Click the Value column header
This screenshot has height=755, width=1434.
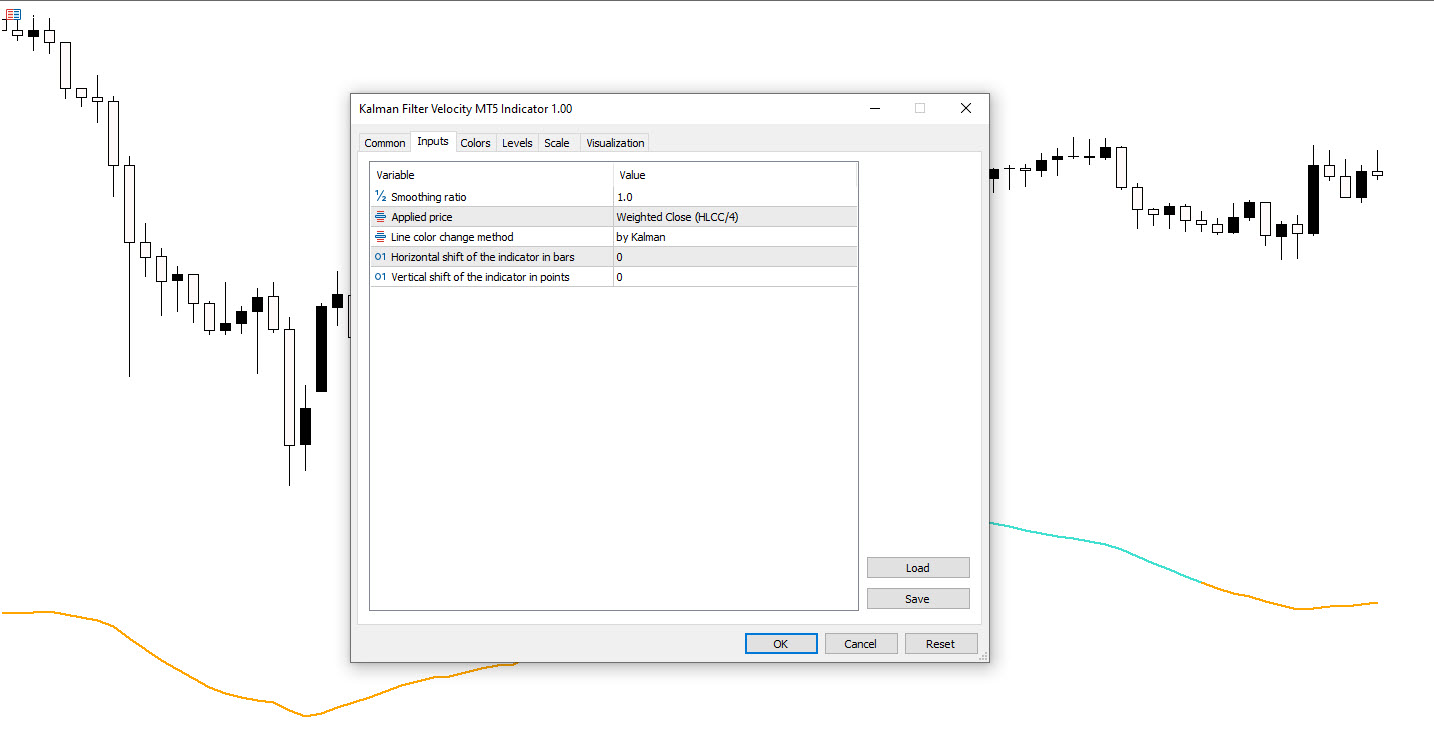point(735,175)
